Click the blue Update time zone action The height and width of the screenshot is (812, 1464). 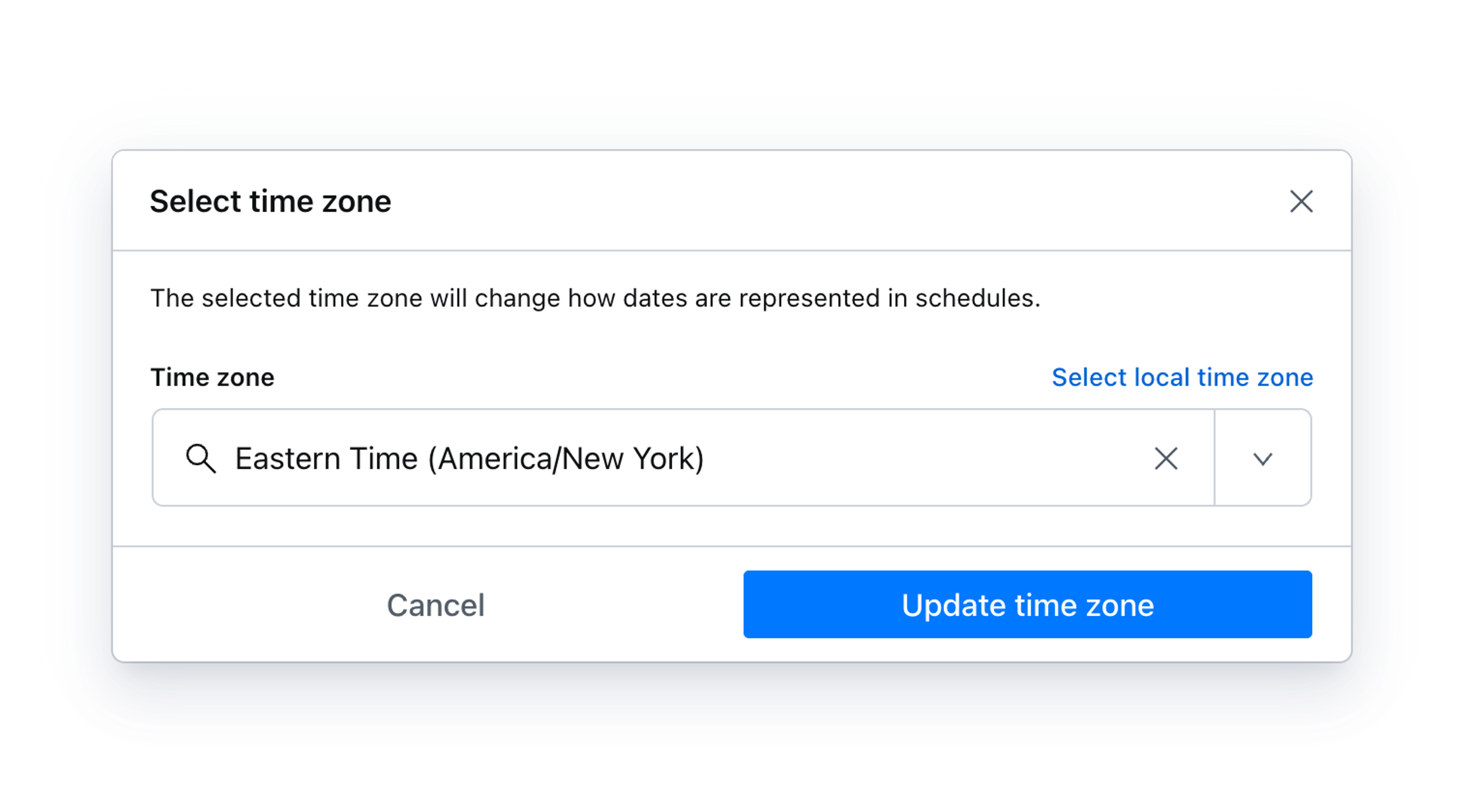(x=1029, y=605)
